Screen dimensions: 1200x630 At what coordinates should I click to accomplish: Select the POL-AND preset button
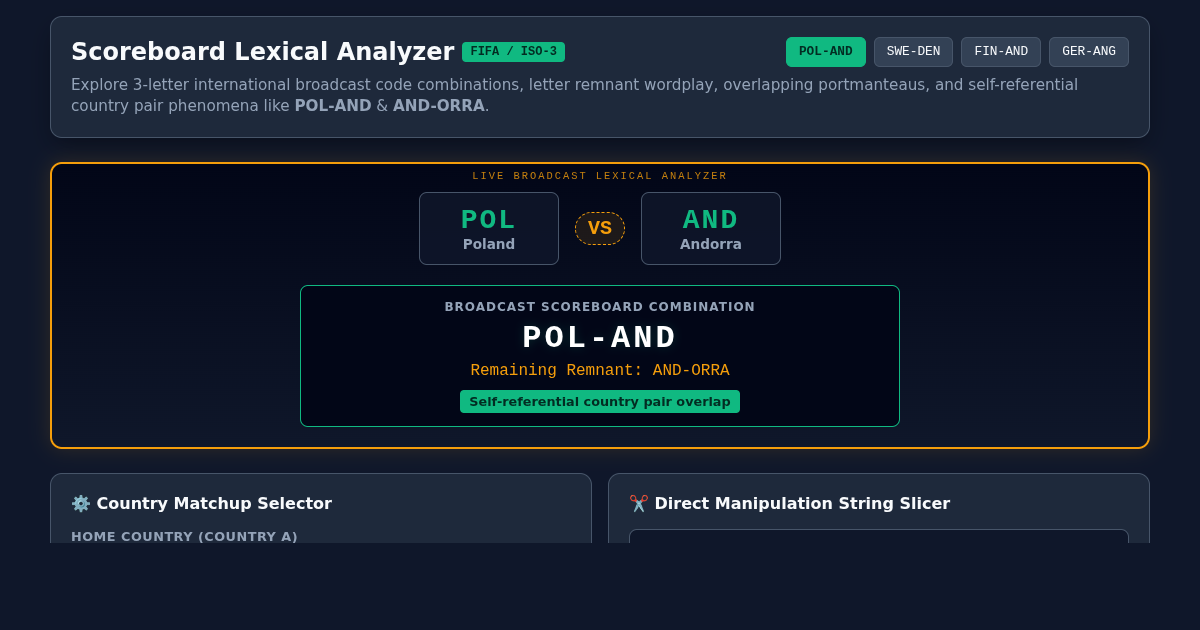pyautogui.click(x=826, y=52)
